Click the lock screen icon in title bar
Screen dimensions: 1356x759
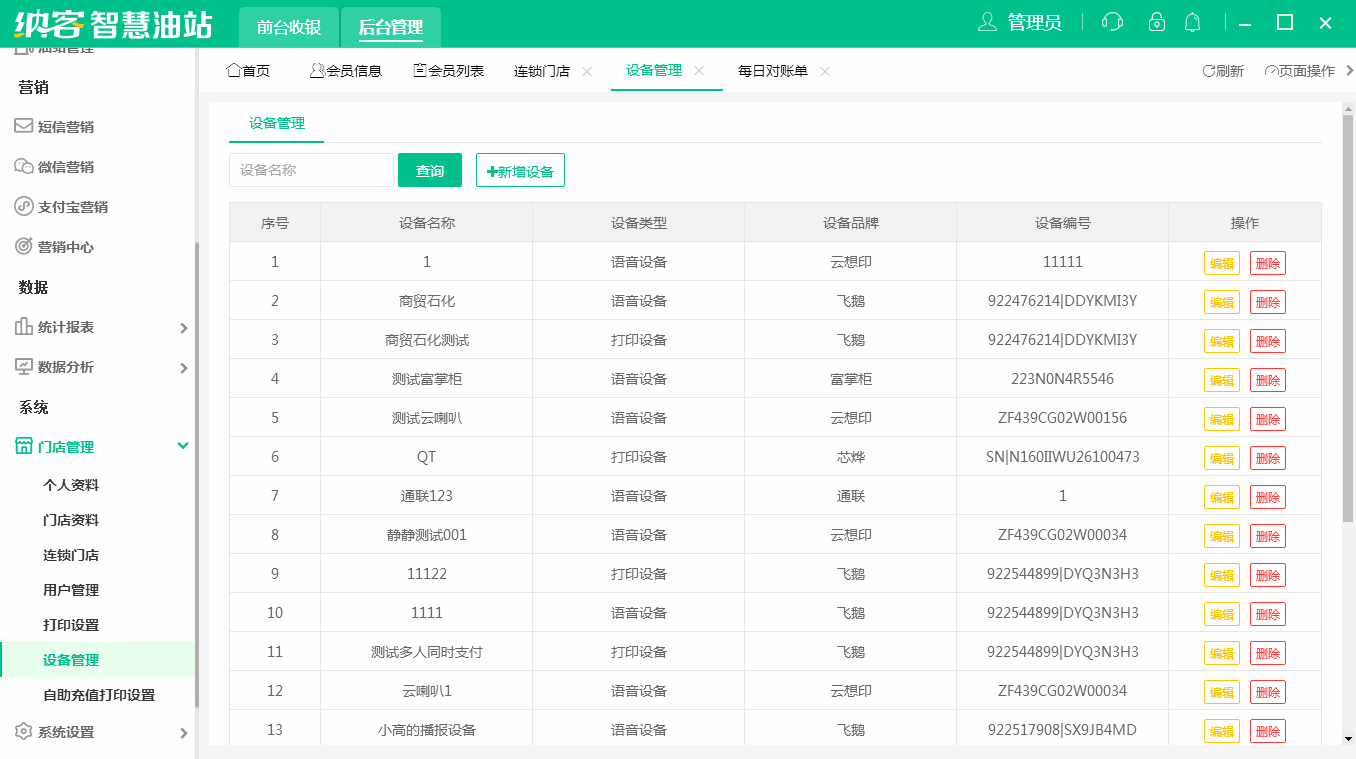tap(1156, 21)
